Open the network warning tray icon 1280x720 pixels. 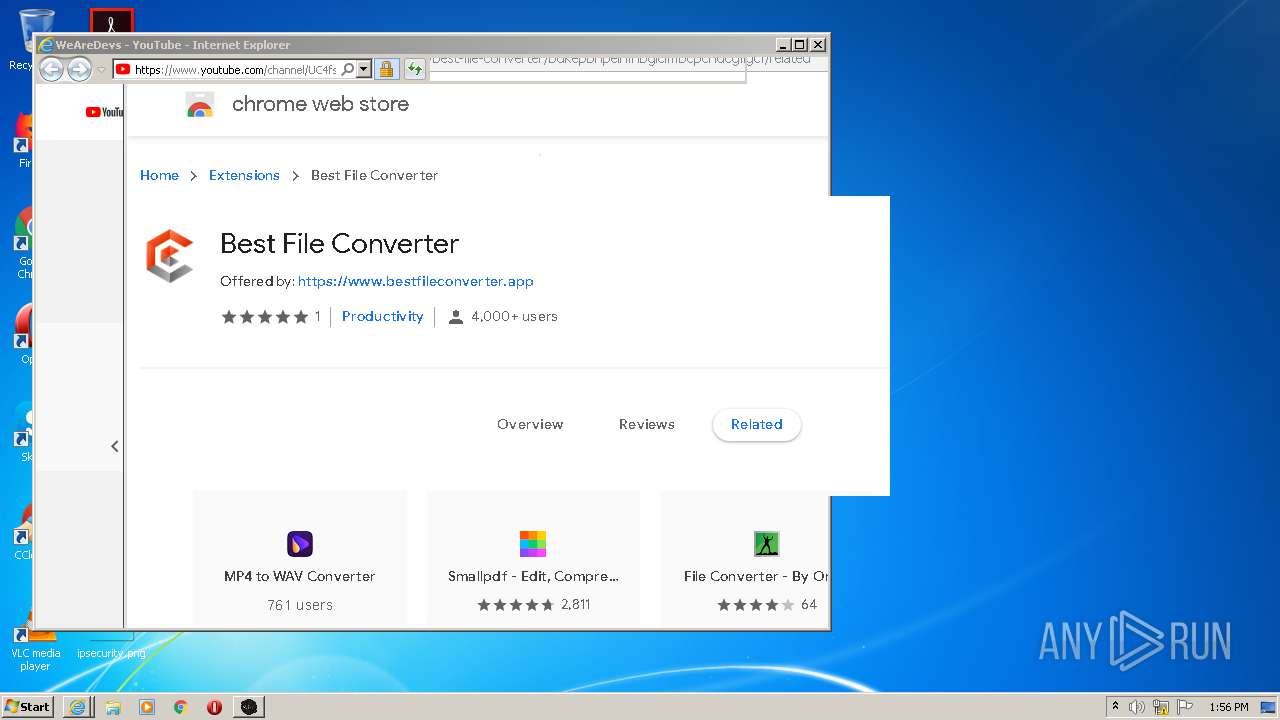[1161, 707]
